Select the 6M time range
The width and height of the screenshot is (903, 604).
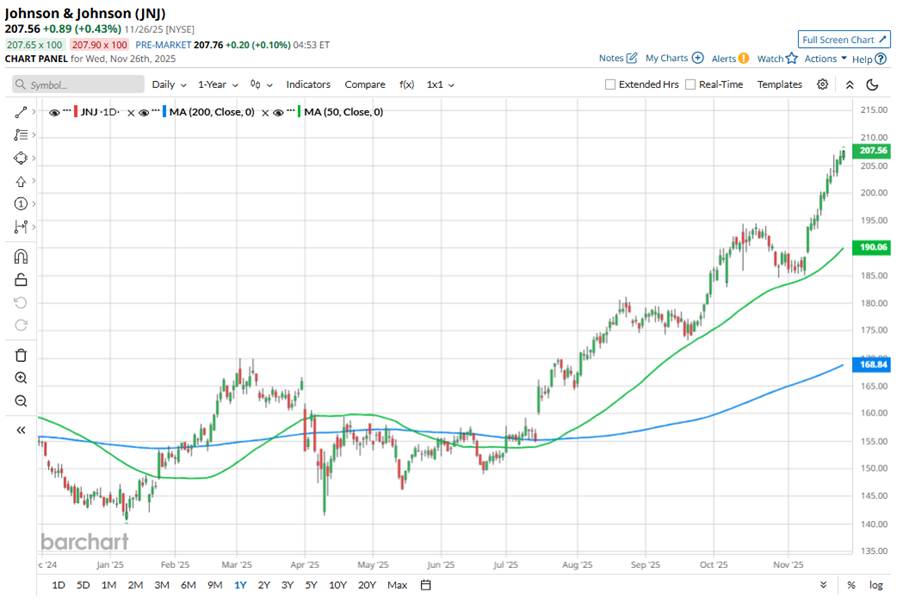[x=188, y=585]
